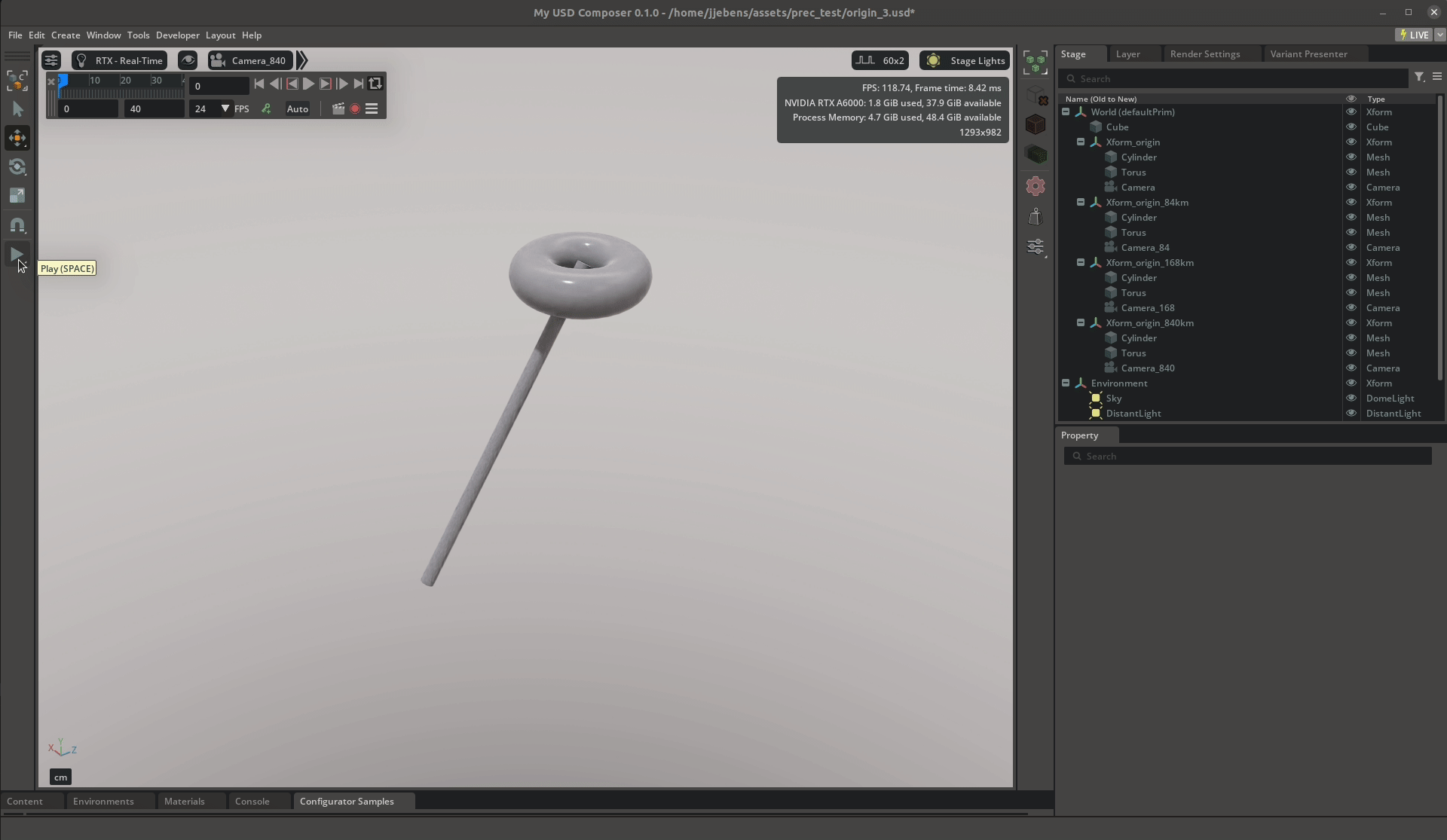Go to timeline start frame
1447x840 pixels.
pos(259,84)
